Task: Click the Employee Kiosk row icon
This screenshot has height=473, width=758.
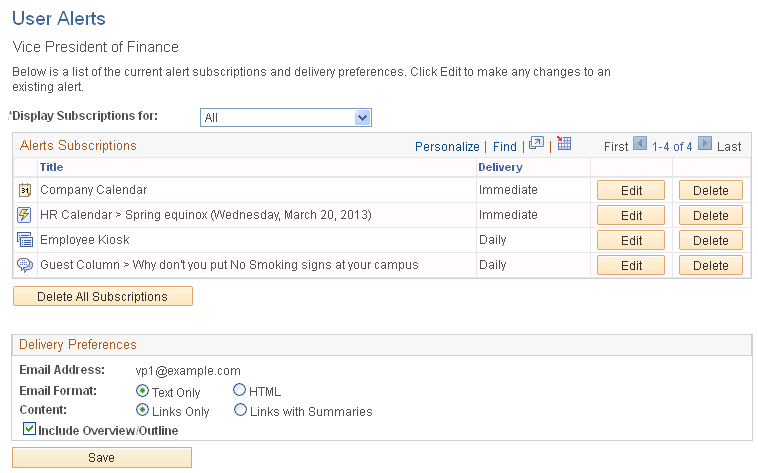Action: point(25,240)
